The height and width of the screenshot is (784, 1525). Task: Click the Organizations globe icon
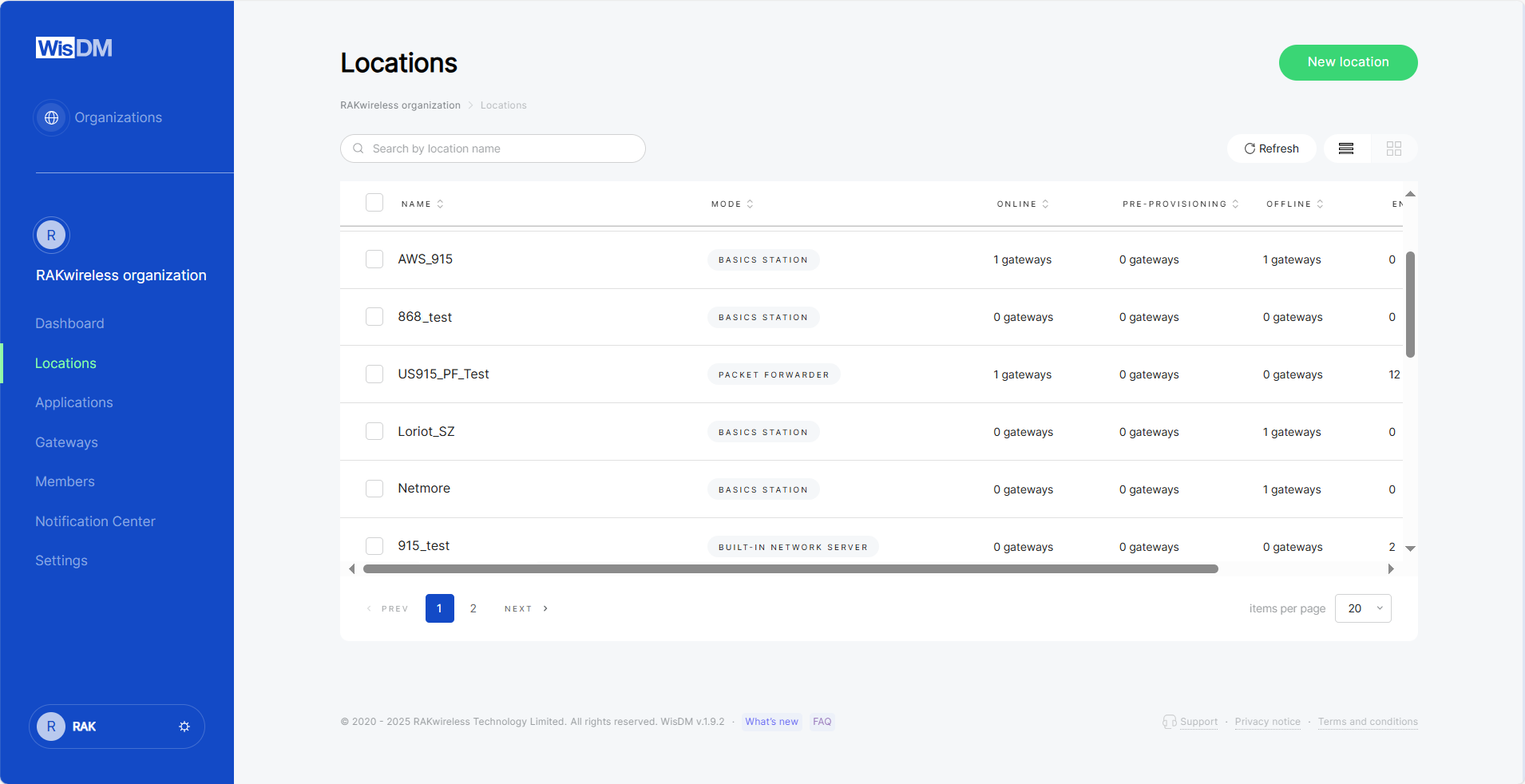(52, 118)
